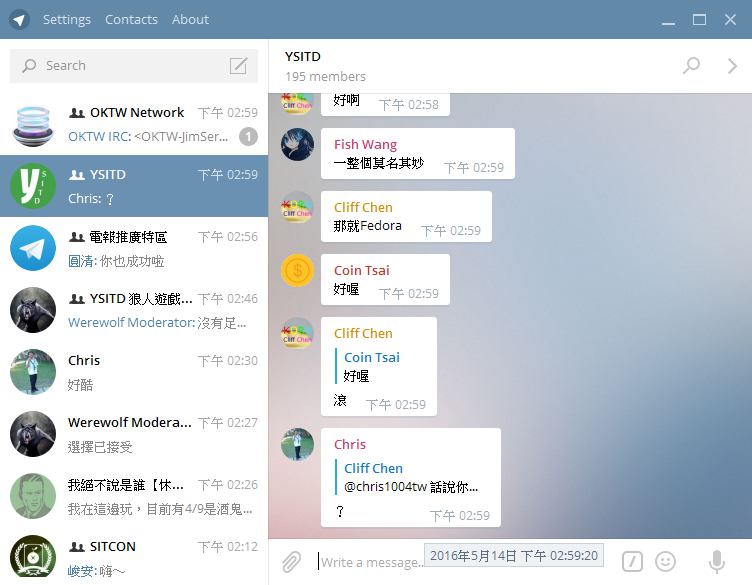
Task: Click the YSITD 195 members header
Action: coord(325,66)
